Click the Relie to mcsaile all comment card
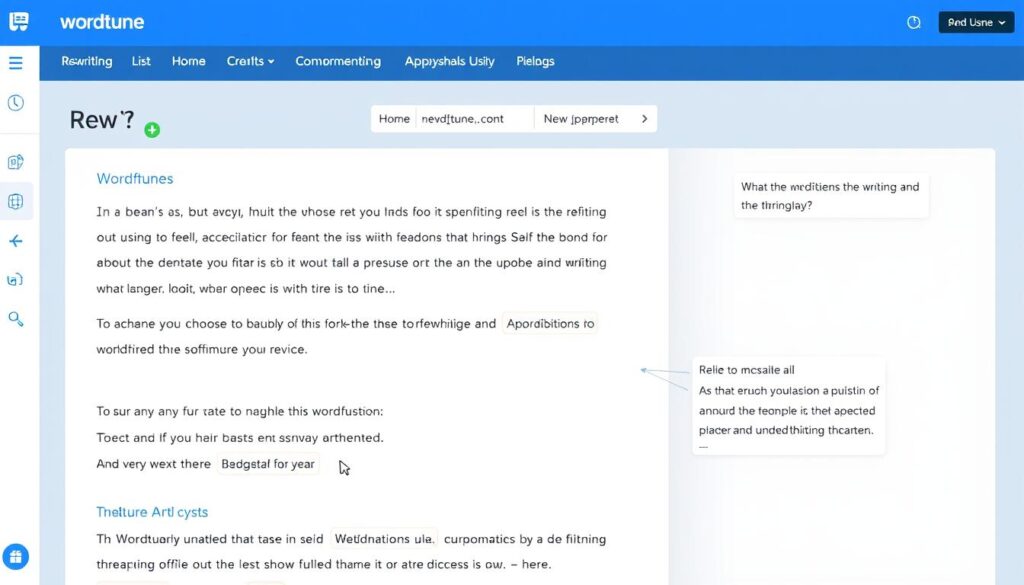The image size is (1024, 585). [789, 405]
